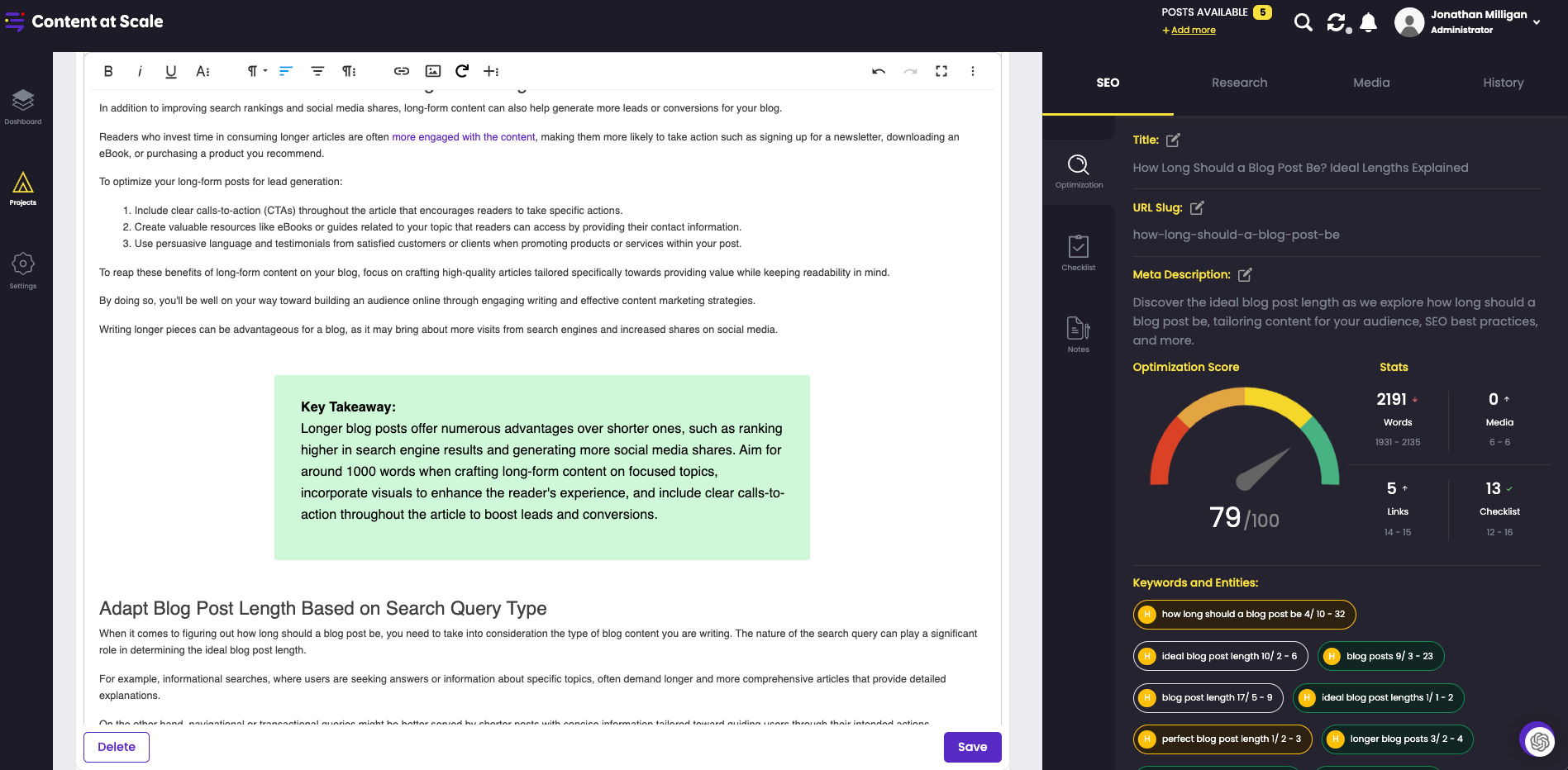The height and width of the screenshot is (770, 1568).
Task: Toggle the 'longer blog posts' keyword pill
Action: coord(1397,739)
